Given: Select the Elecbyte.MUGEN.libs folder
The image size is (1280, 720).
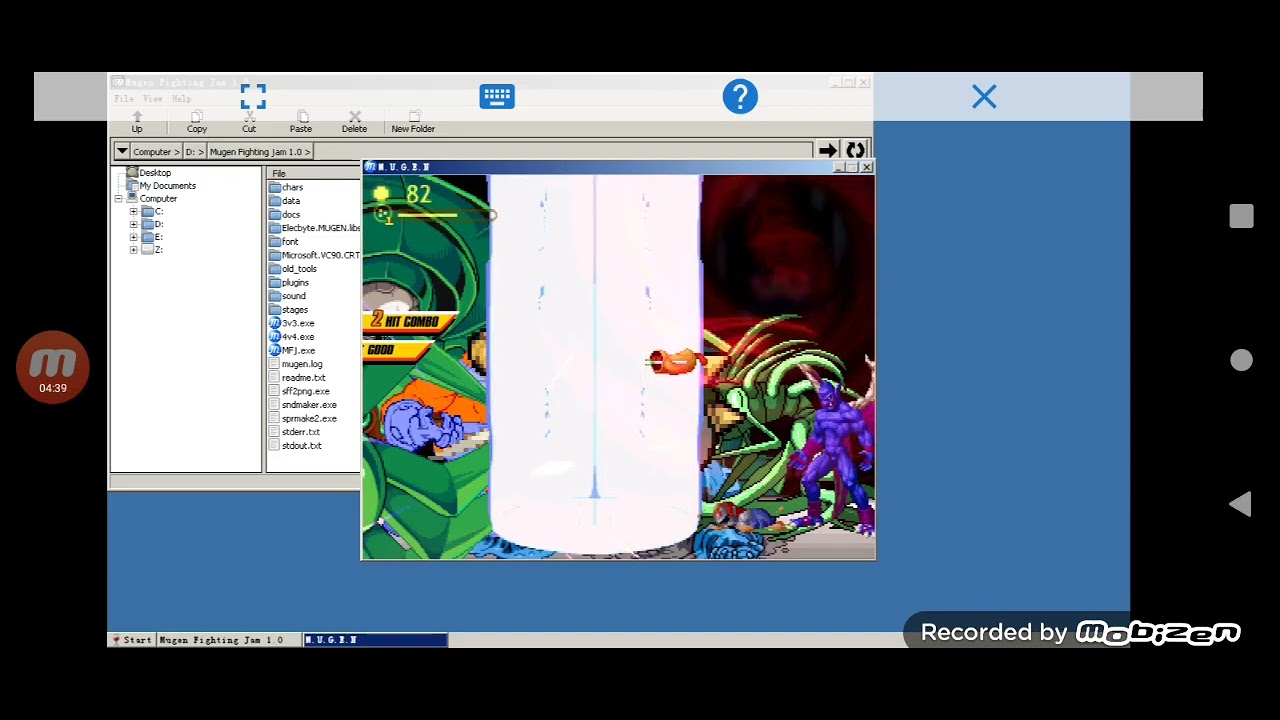Looking at the screenshot, I should pos(314,228).
